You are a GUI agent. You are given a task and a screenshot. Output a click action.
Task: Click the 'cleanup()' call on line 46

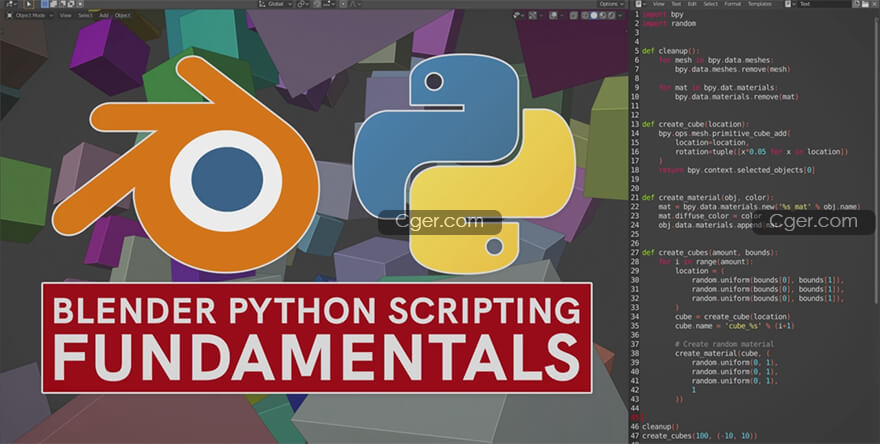pos(661,427)
